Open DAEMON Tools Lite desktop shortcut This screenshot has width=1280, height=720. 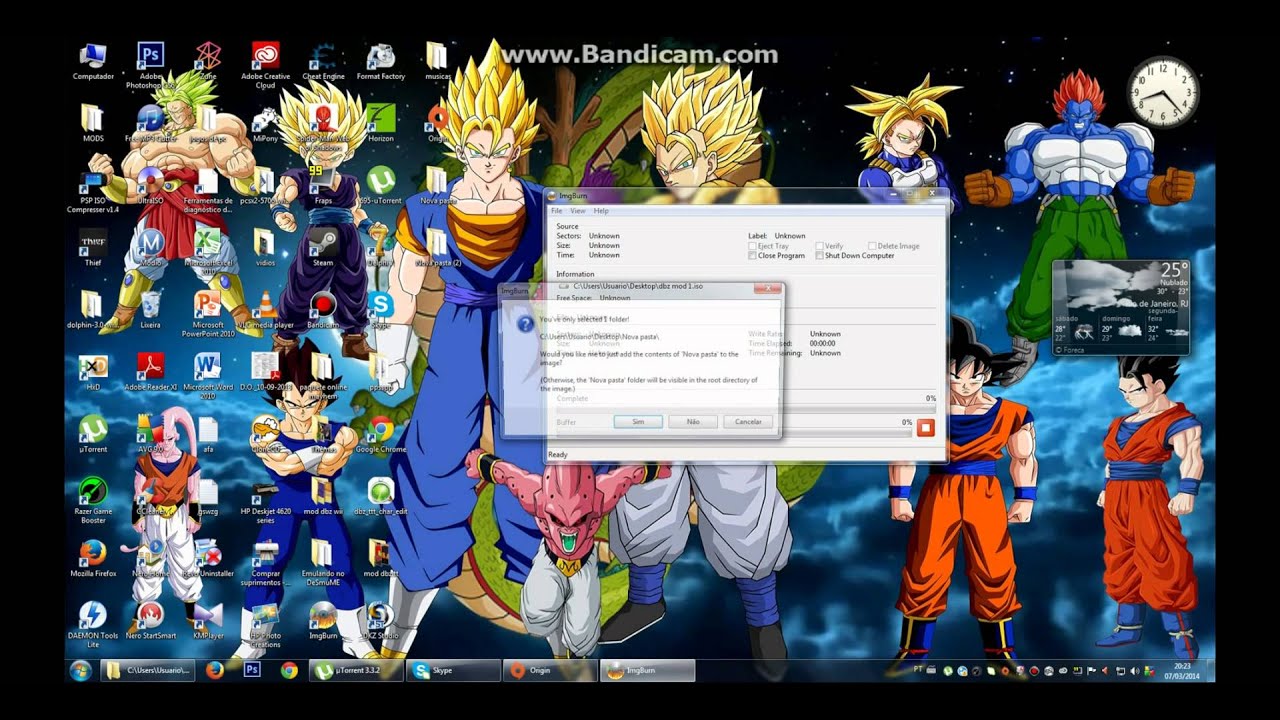click(93, 624)
